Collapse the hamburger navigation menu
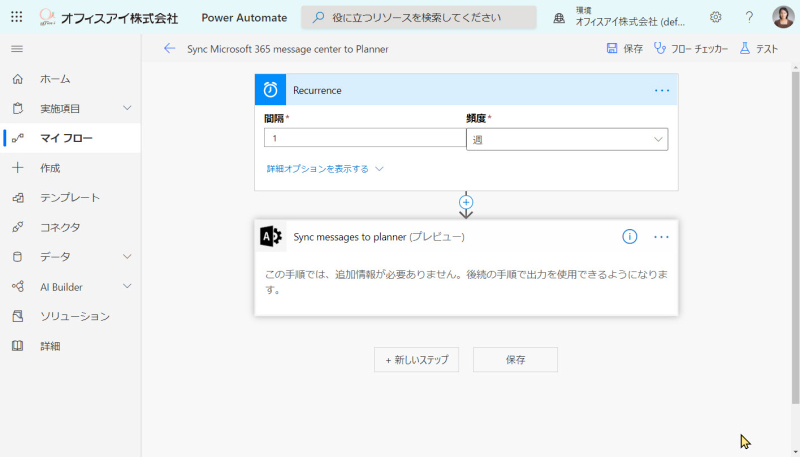800x457 pixels. coord(17,49)
